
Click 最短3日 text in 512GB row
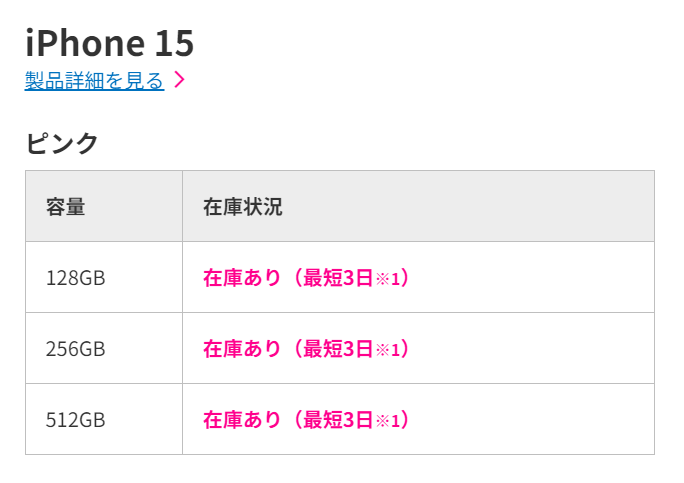[338, 420]
